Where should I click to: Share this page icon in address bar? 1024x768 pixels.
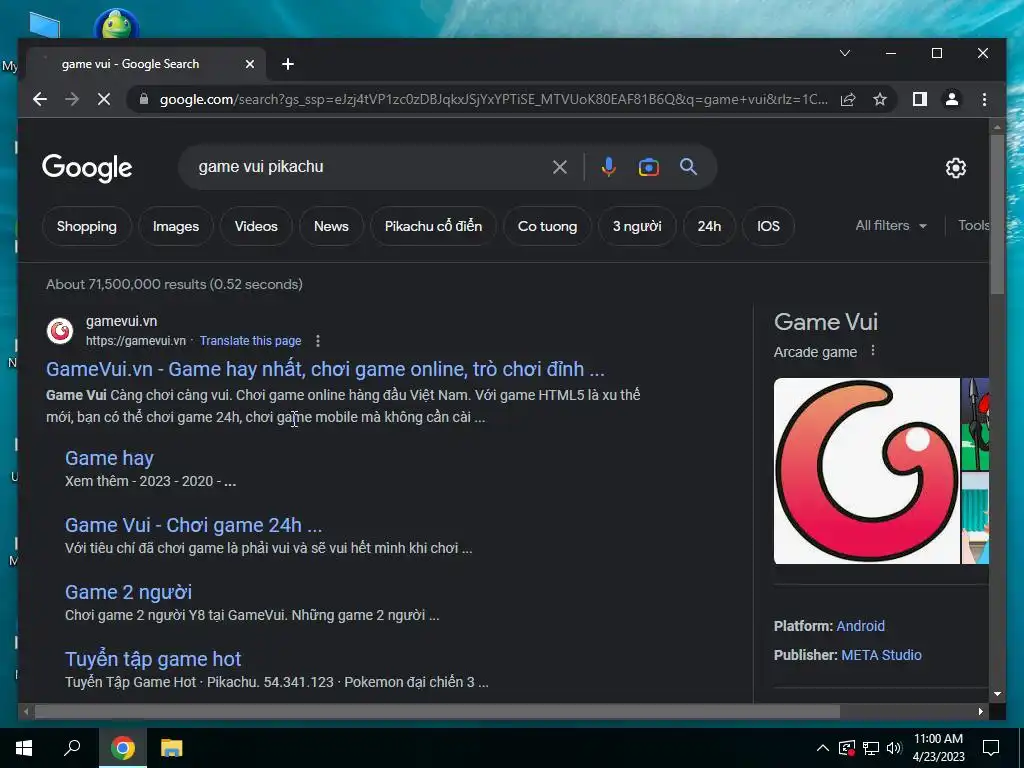tap(848, 99)
